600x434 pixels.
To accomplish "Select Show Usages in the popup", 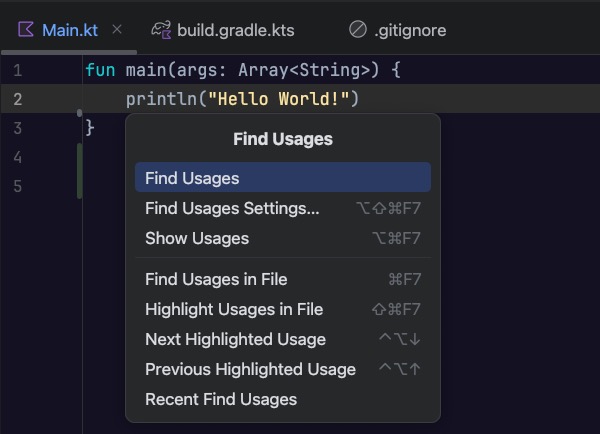I will coord(197,238).
